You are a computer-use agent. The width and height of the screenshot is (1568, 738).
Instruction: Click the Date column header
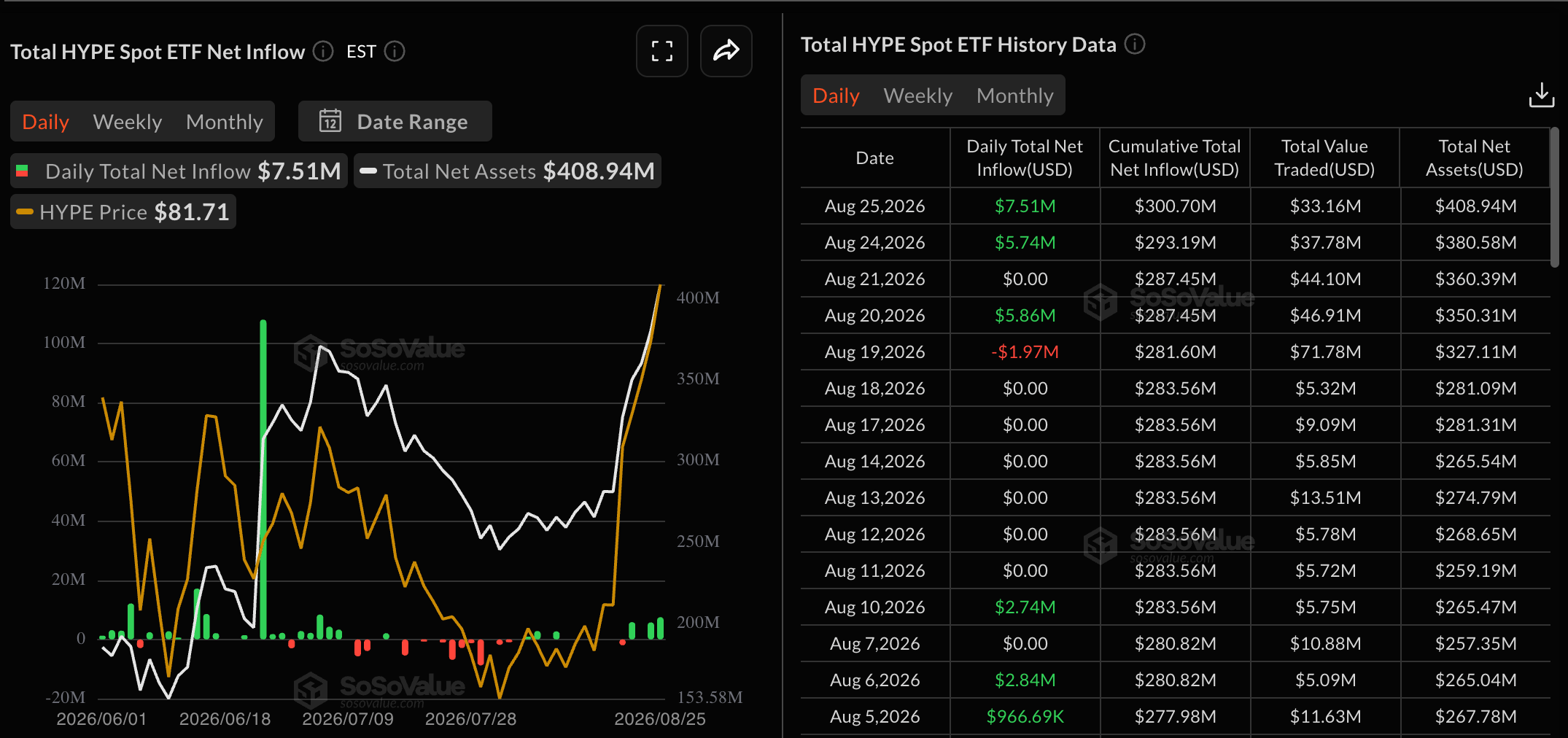coord(875,158)
